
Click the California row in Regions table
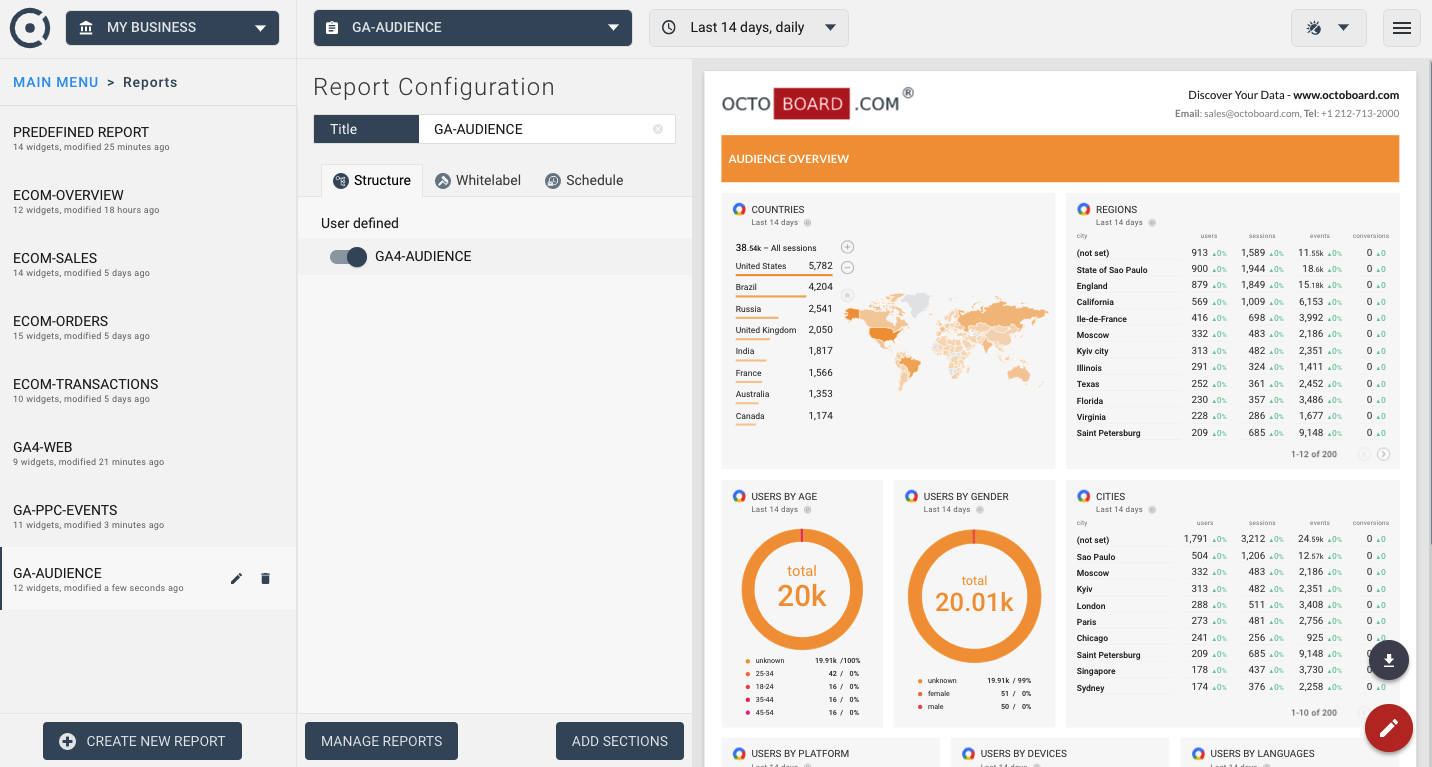[x=1232, y=302]
